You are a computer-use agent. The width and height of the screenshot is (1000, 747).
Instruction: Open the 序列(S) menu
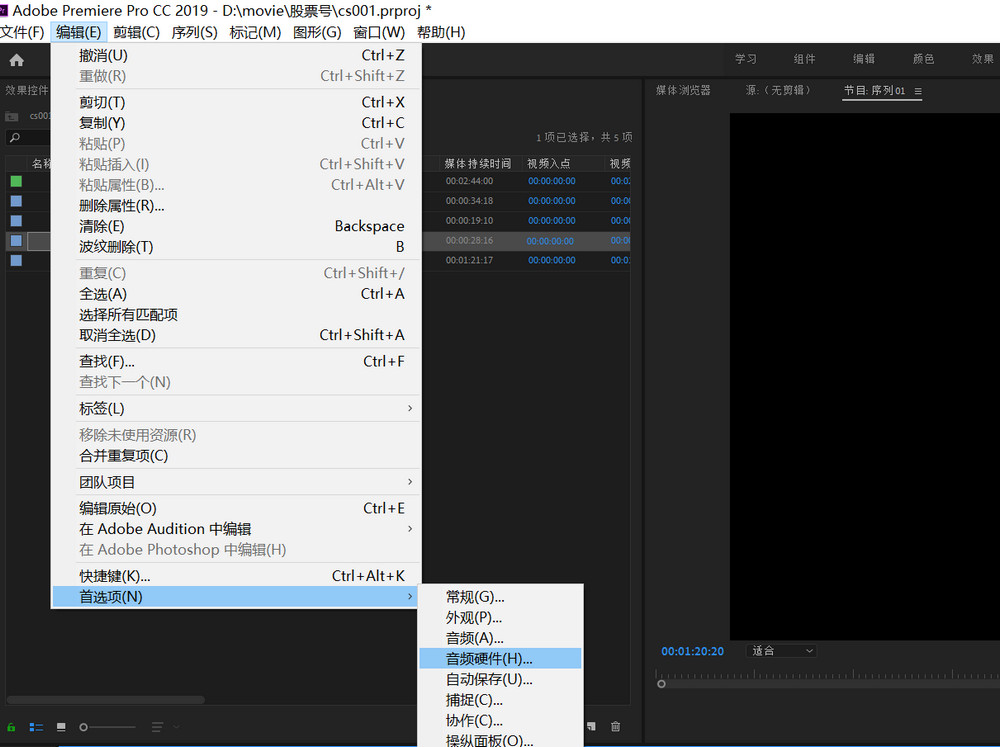pos(195,32)
